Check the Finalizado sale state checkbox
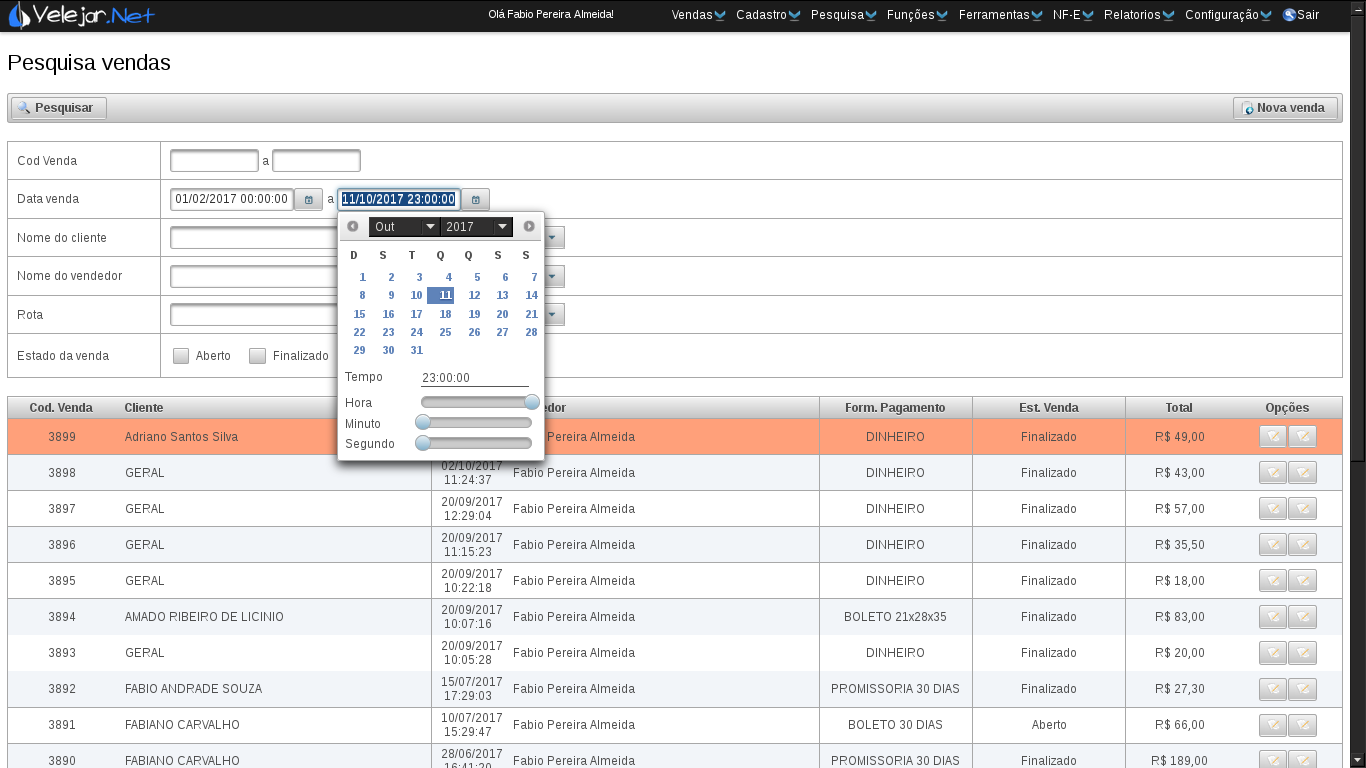 [257, 356]
